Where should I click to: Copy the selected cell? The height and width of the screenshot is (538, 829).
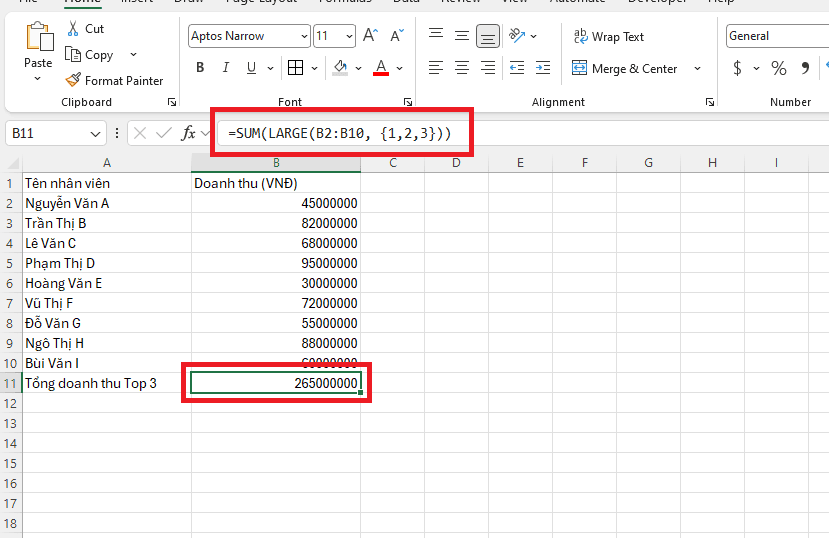coord(89,54)
